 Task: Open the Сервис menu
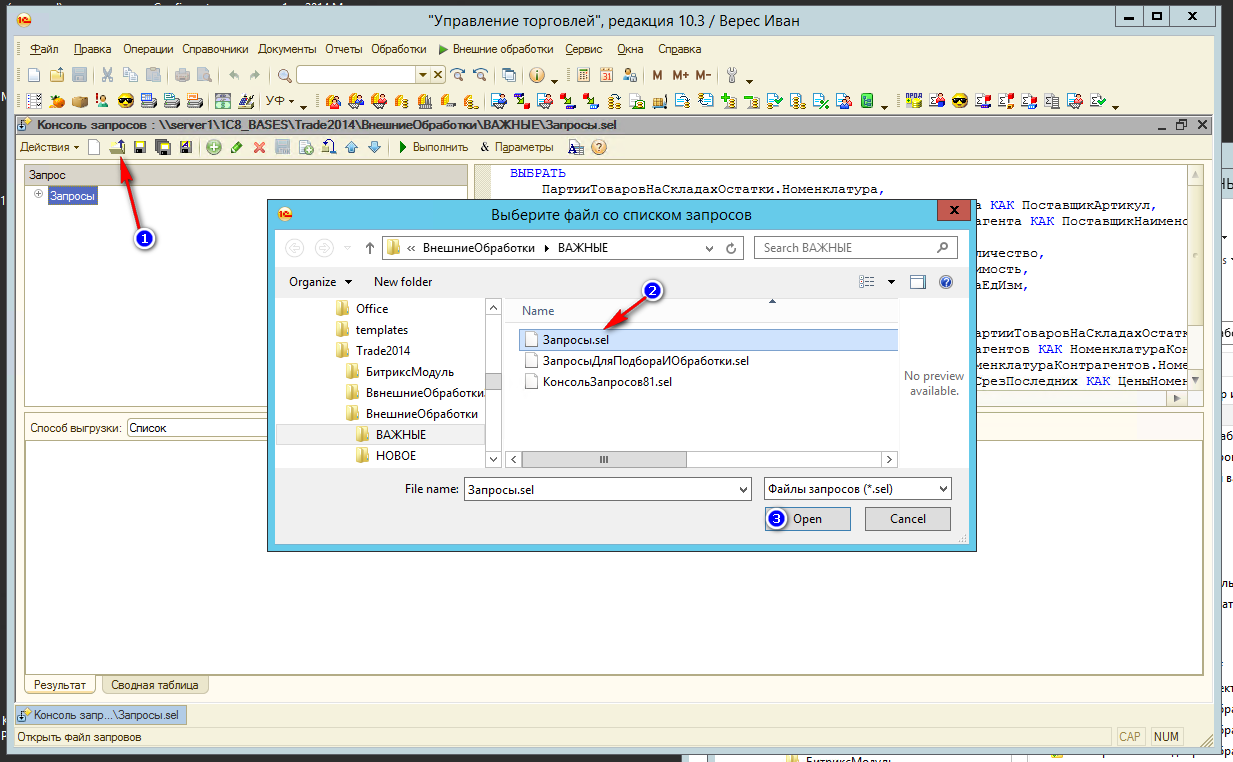pos(584,49)
